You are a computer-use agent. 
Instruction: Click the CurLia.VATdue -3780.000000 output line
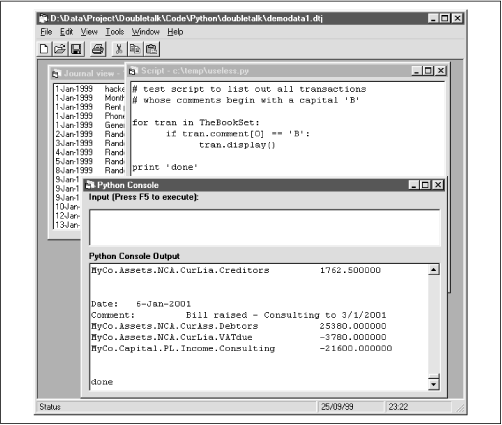tap(239, 337)
